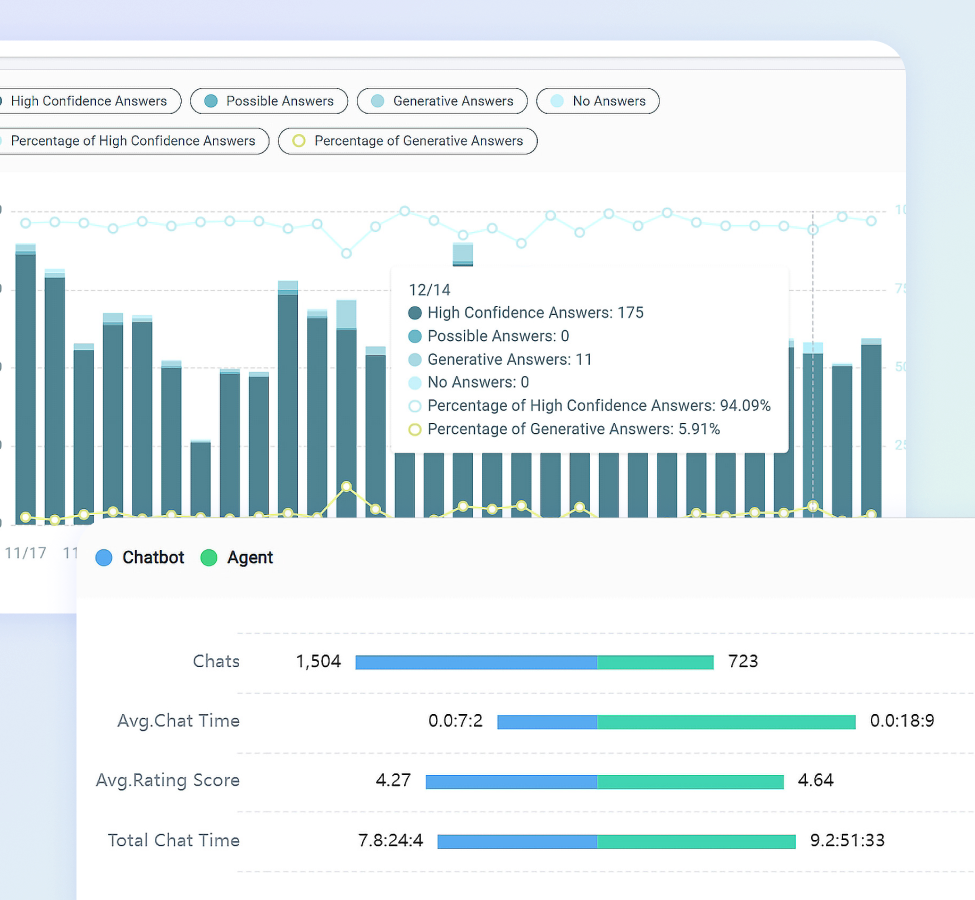Click the No Answers pale legend dot
This screenshot has width=975, height=900.
click(x=557, y=101)
